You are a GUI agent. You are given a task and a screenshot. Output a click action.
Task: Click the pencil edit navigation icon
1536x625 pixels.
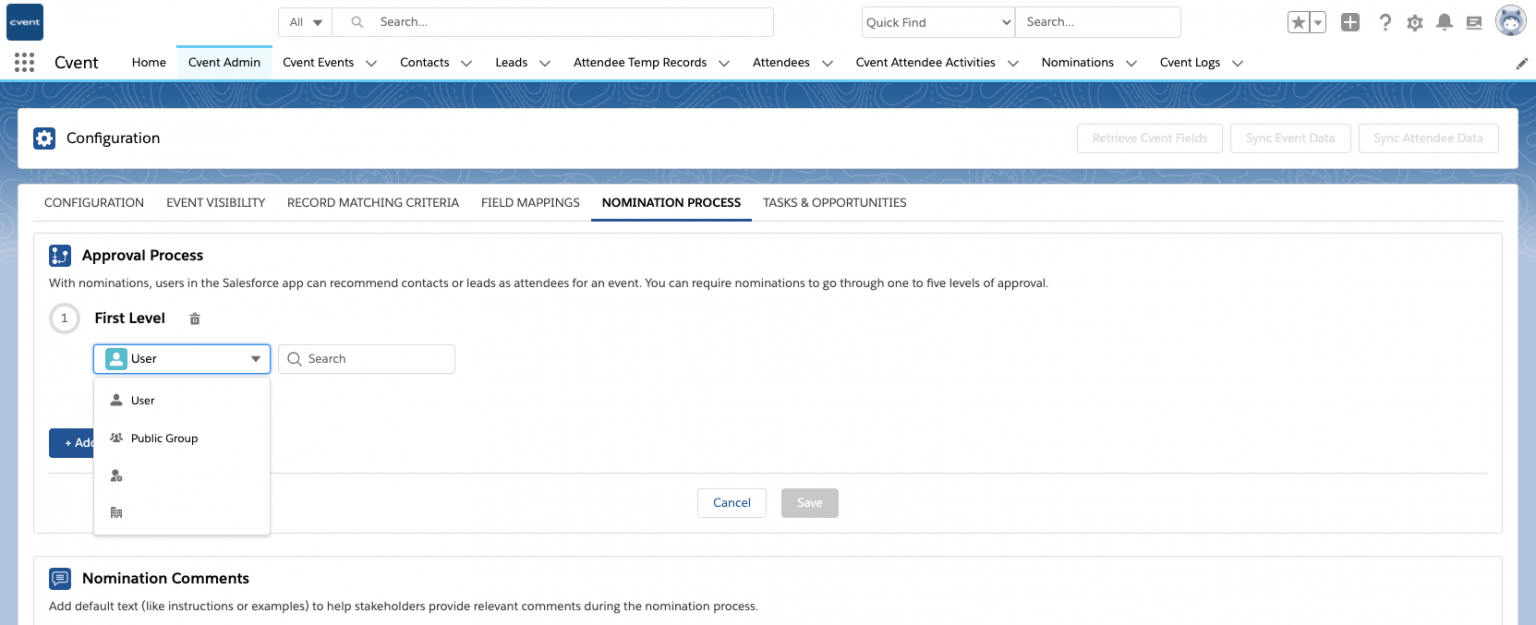tap(1522, 63)
